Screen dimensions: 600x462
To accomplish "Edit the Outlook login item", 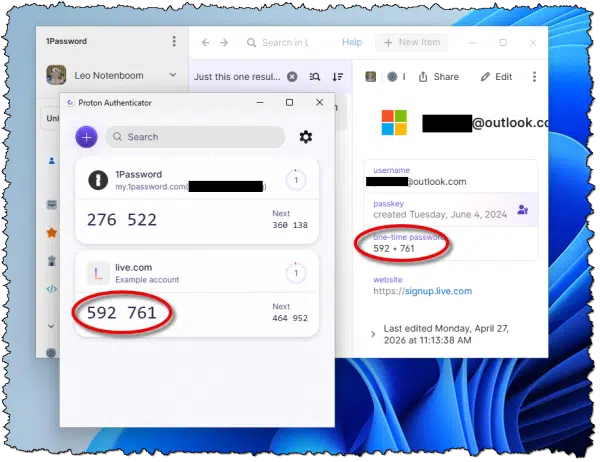I will coord(496,77).
